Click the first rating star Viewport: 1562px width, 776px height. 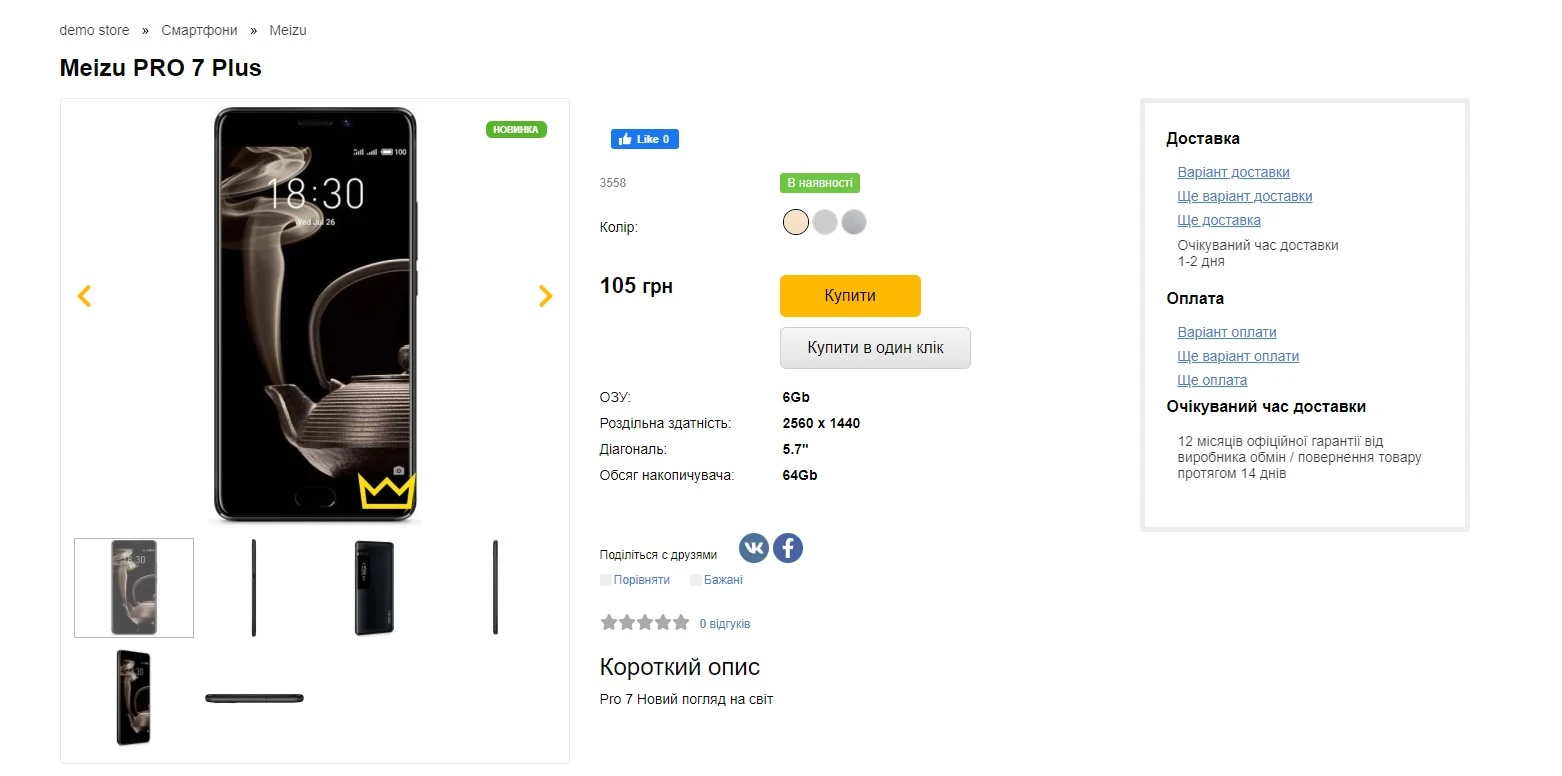point(609,623)
